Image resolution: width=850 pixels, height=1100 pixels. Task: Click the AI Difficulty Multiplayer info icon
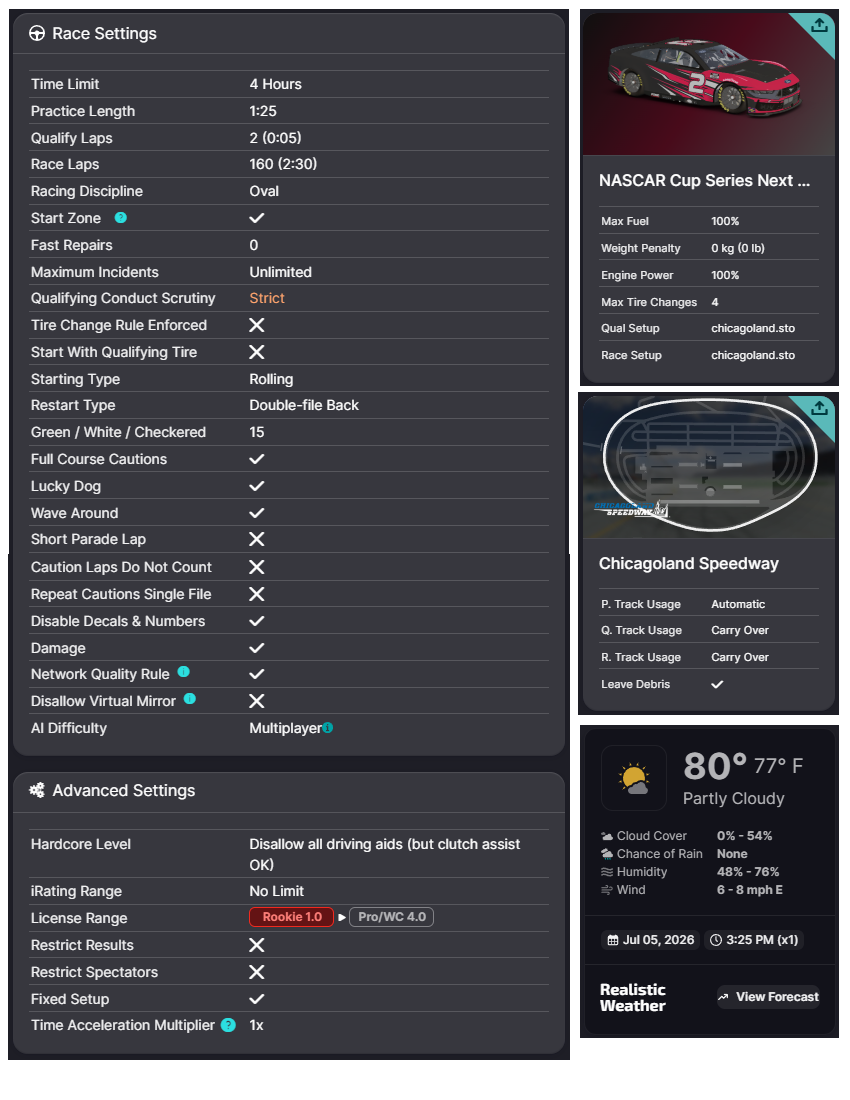pyautogui.click(x=328, y=728)
